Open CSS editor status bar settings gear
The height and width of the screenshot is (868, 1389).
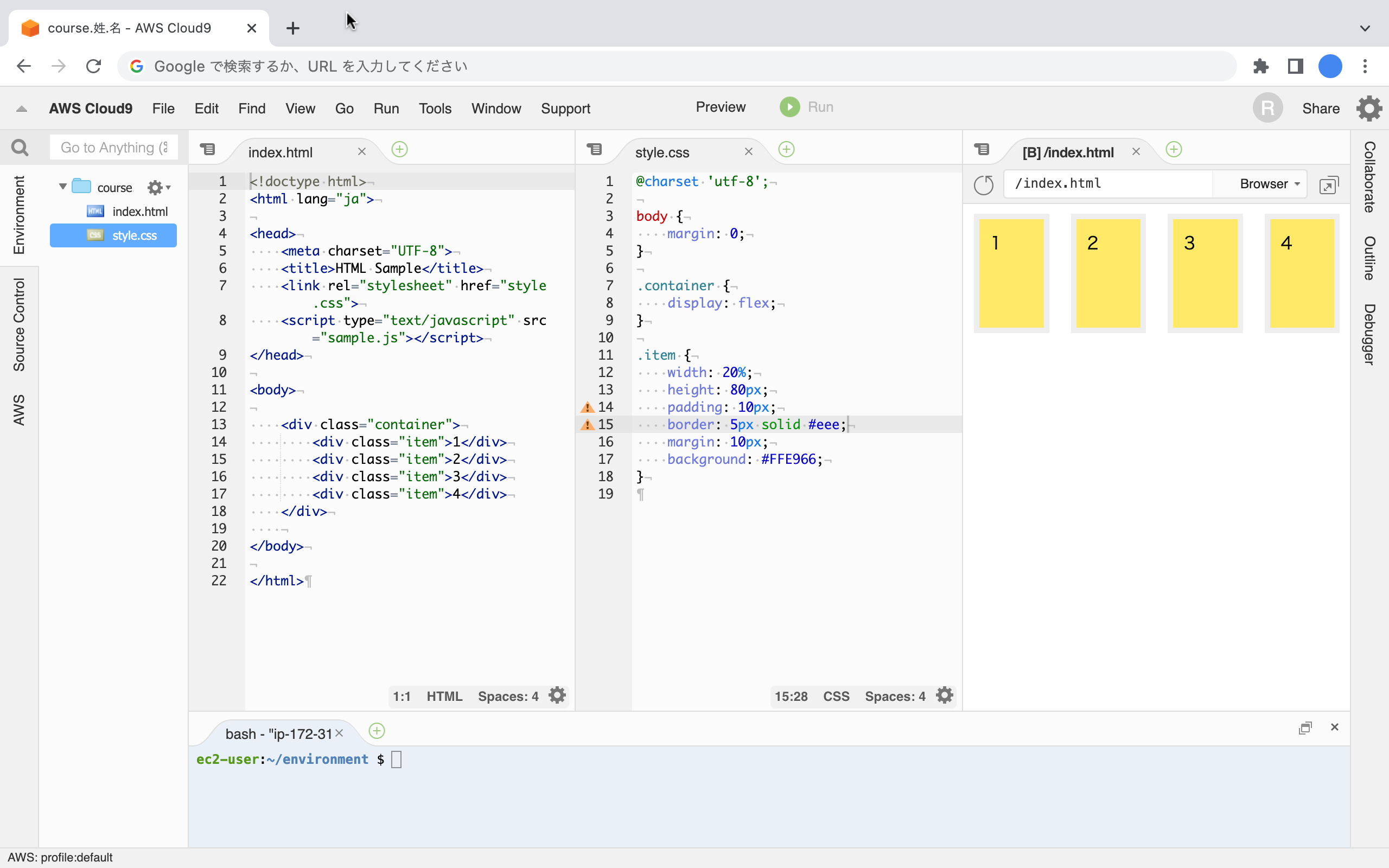pyautogui.click(x=944, y=695)
